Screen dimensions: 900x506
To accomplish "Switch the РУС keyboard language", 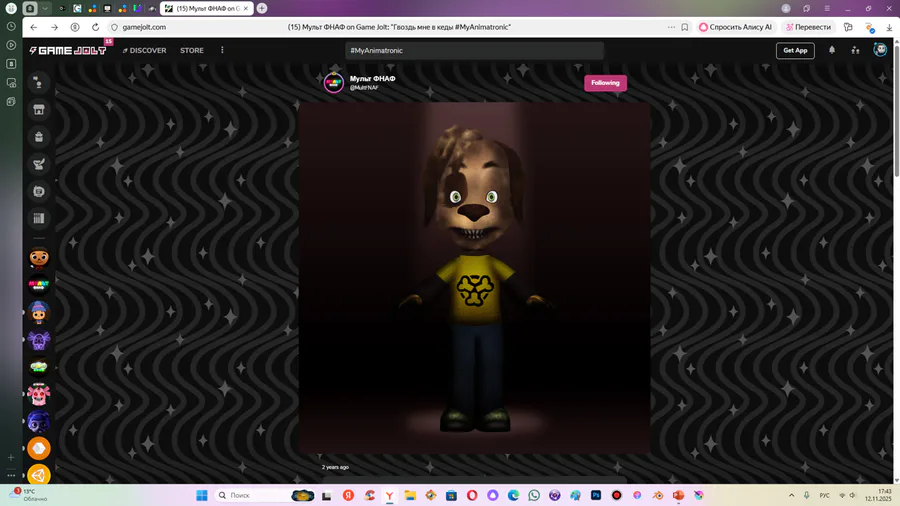I will (824, 495).
